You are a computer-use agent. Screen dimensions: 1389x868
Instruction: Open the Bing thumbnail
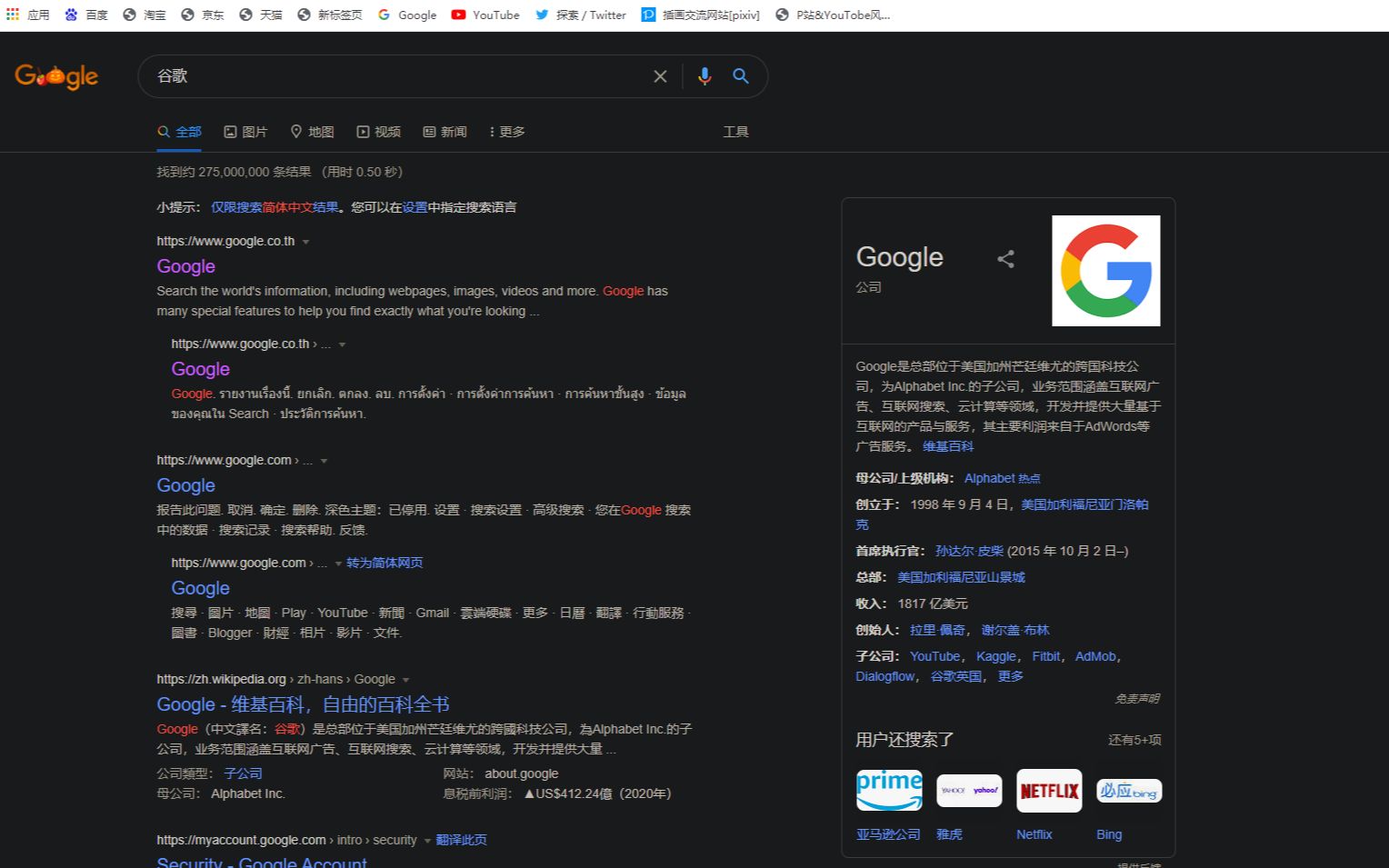pyautogui.click(x=1129, y=790)
